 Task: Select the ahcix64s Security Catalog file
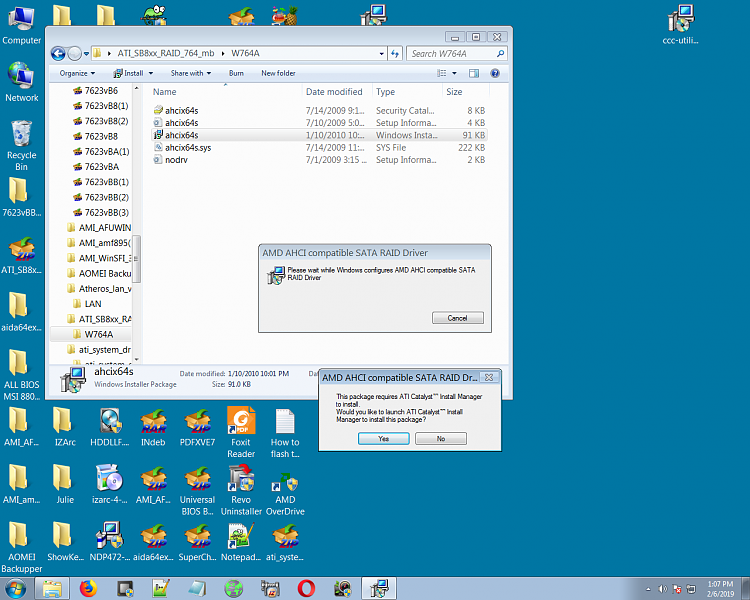point(319,111)
